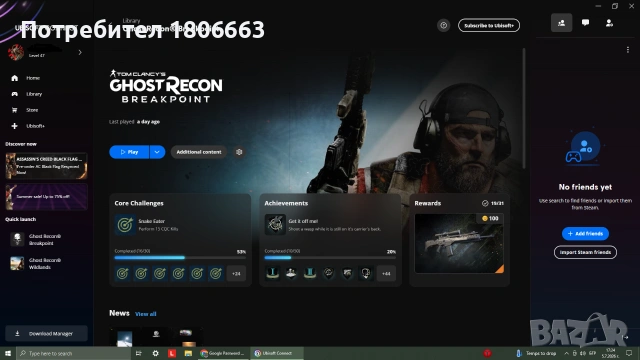Play Ghost Recon Breakpoint
Screen dimensions: 640x360
(x=129, y=152)
